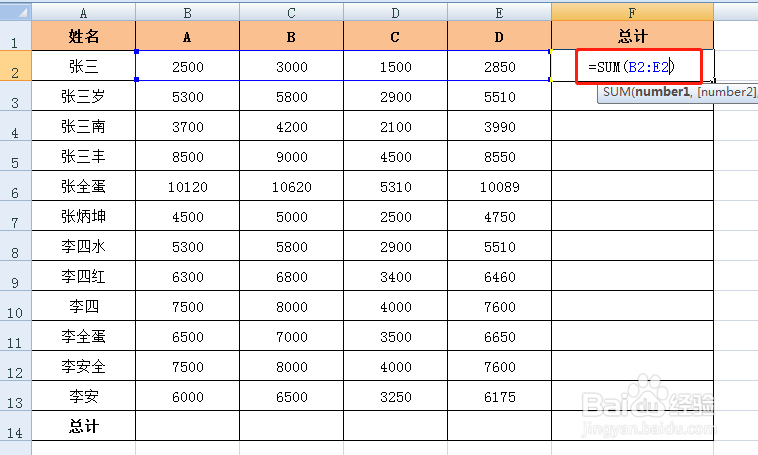758x455 pixels.
Task: Select column B header
Action: [188, 13]
